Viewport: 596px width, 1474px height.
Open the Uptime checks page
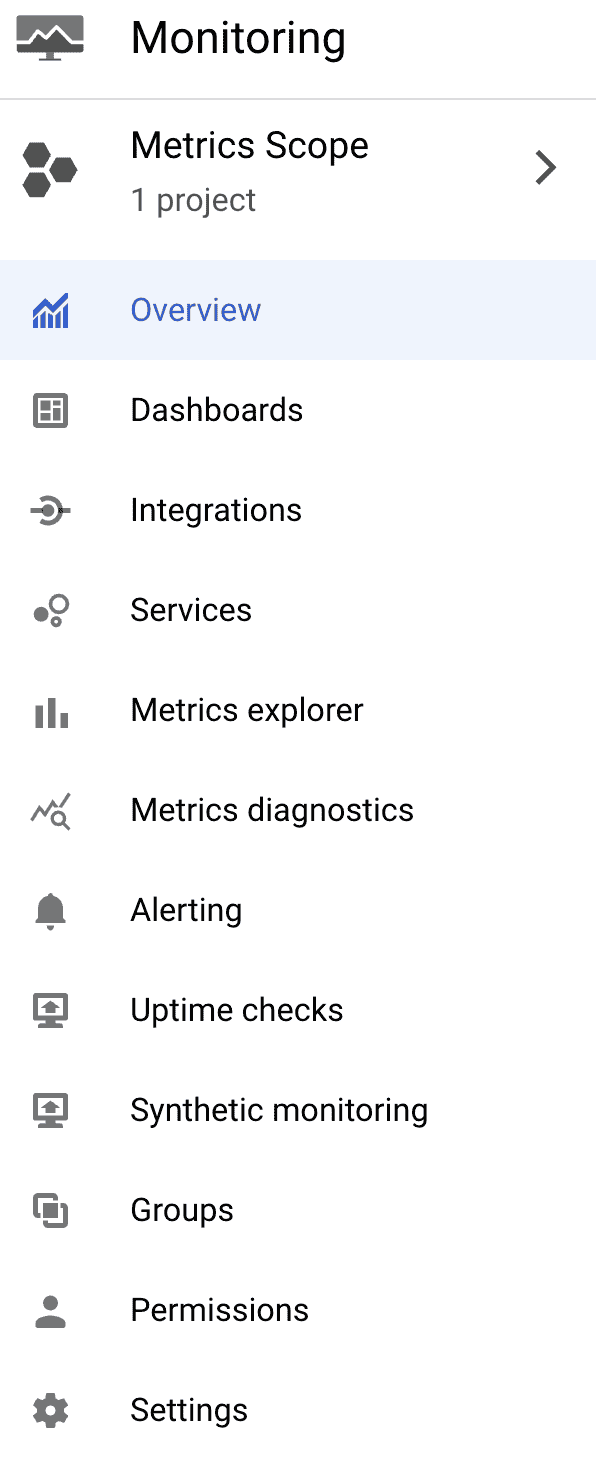point(236,1010)
